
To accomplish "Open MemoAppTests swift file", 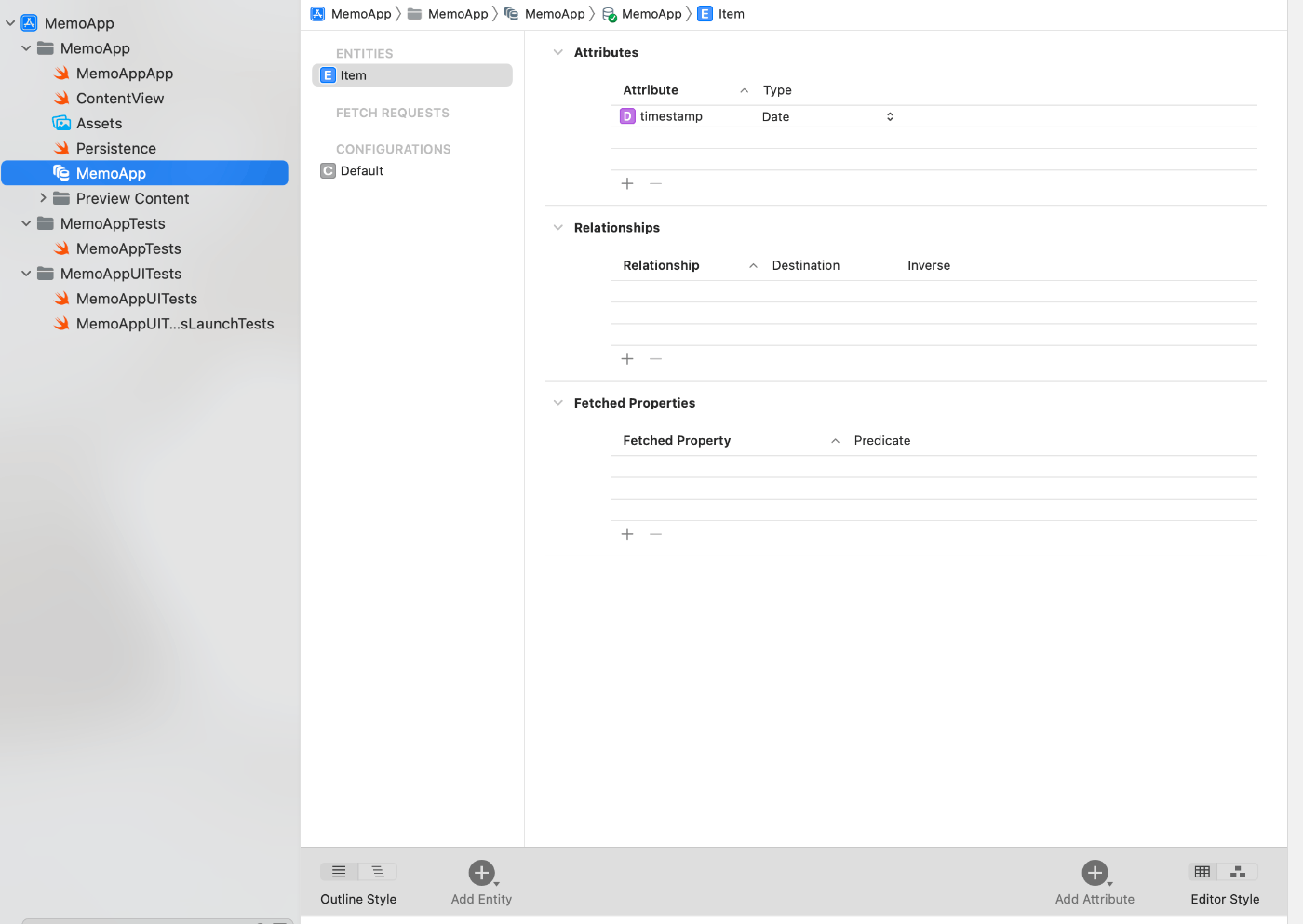I will coord(128,248).
